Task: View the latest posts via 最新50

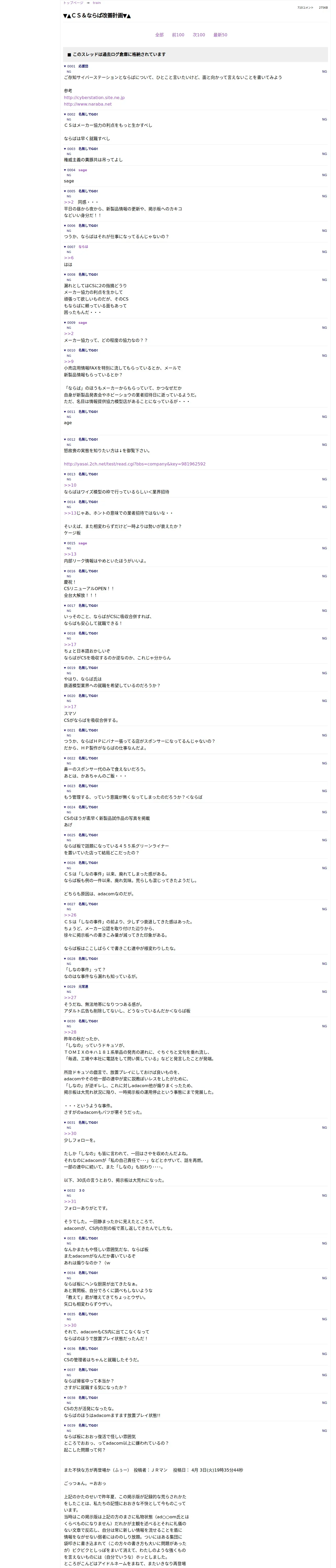Action: click(x=220, y=35)
